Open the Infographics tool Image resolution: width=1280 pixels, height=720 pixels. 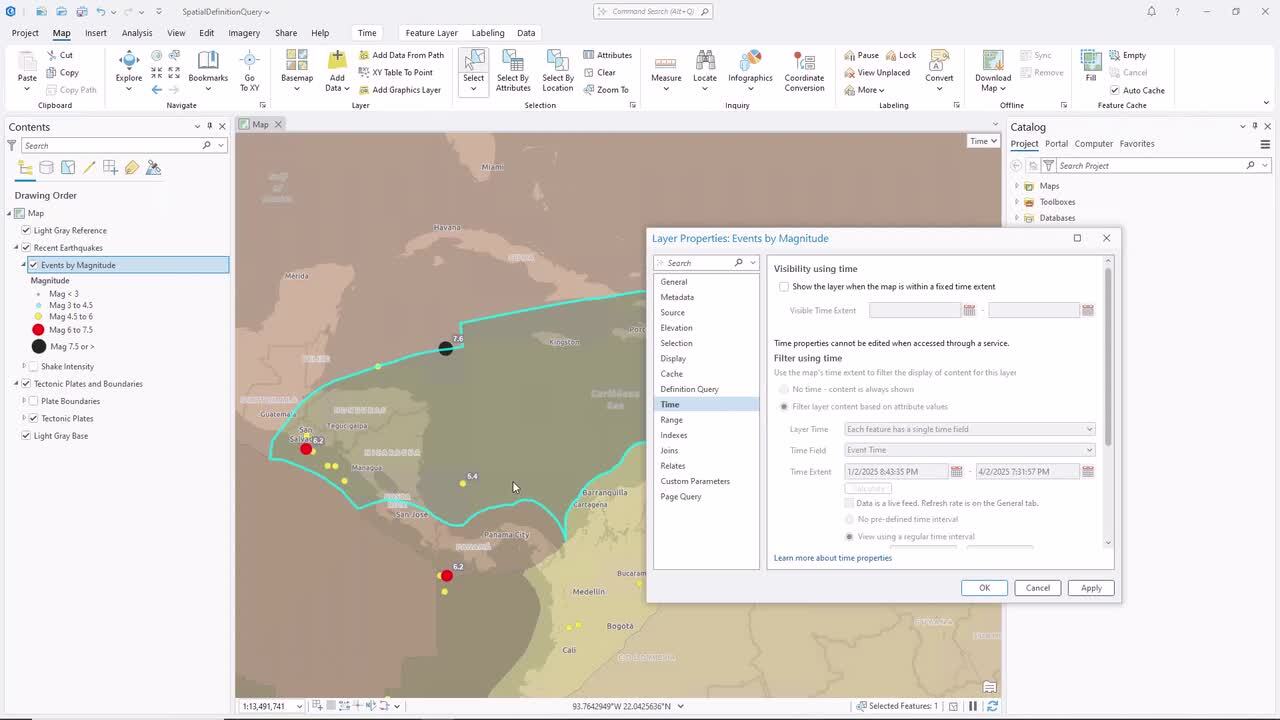pos(750,62)
